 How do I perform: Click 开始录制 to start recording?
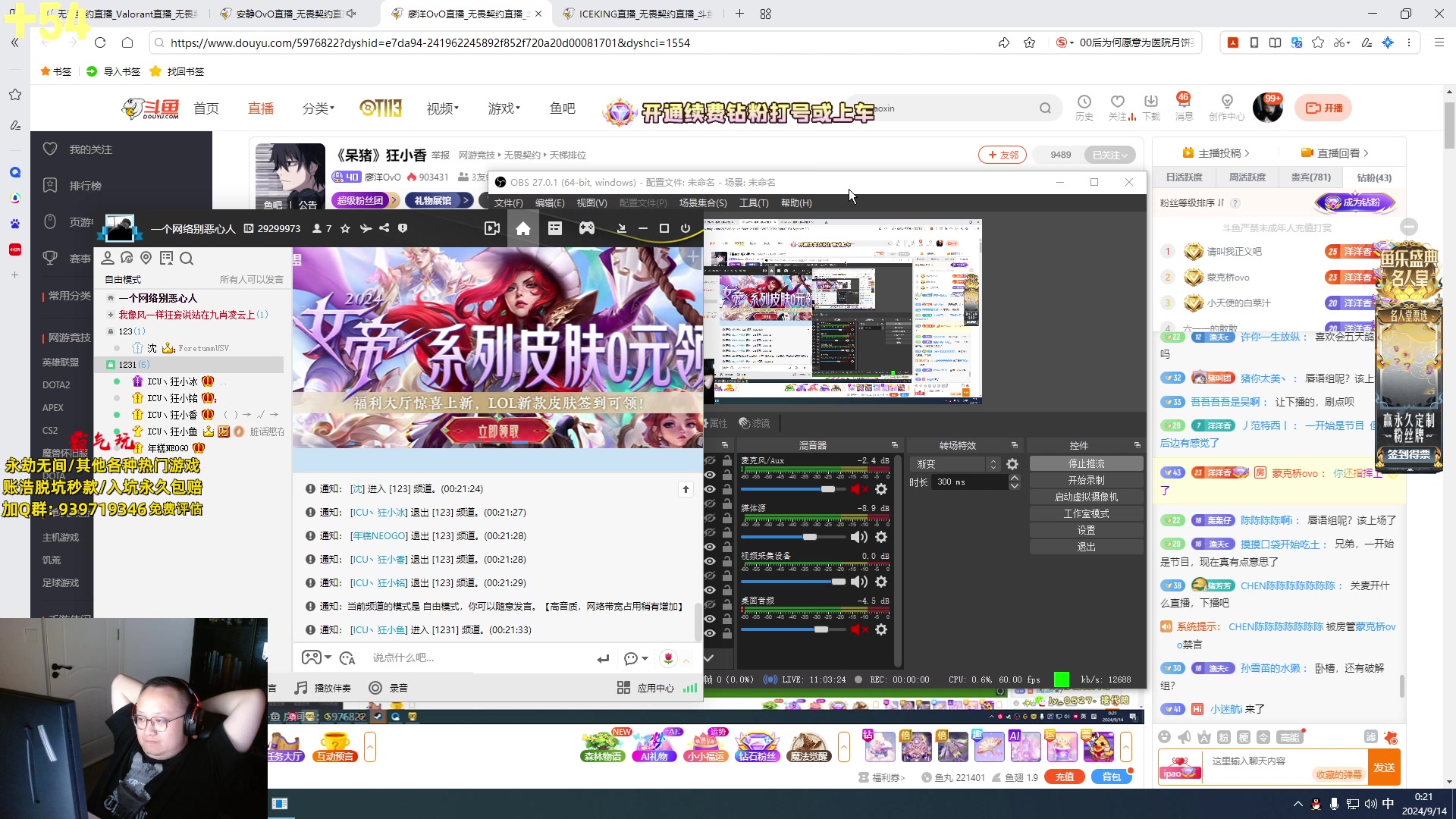click(1086, 480)
